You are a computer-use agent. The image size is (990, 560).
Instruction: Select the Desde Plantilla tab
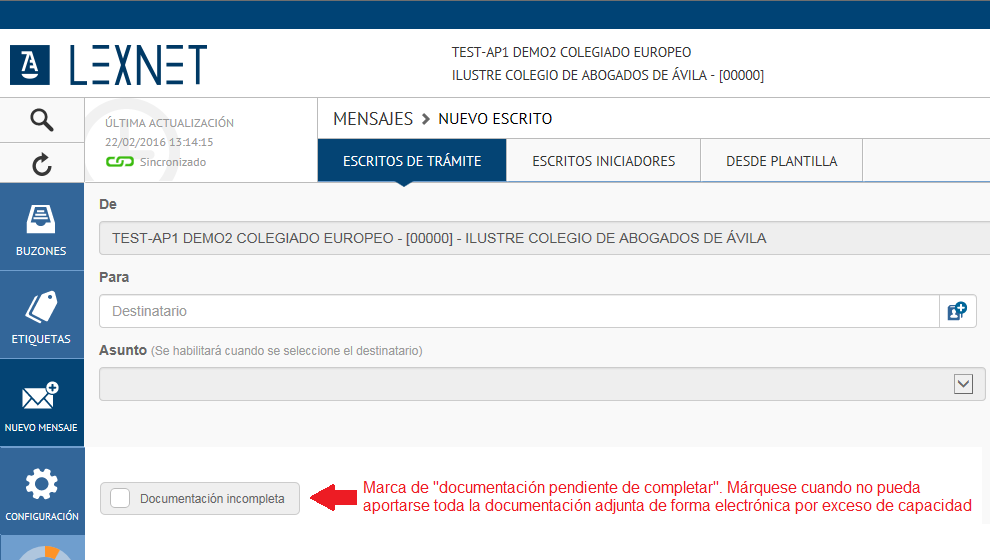(x=781, y=161)
